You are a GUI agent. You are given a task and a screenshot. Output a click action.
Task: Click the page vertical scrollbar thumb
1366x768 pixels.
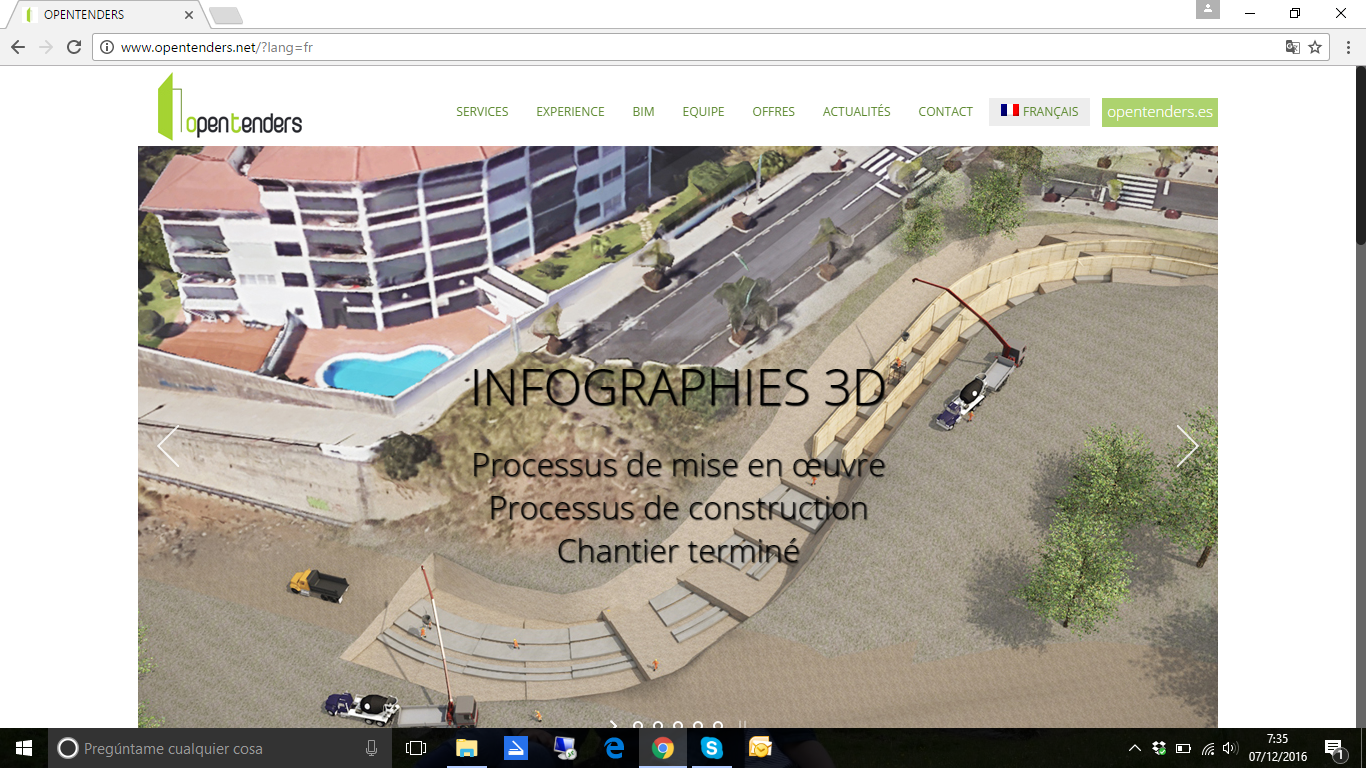click(x=1360, y=157)
